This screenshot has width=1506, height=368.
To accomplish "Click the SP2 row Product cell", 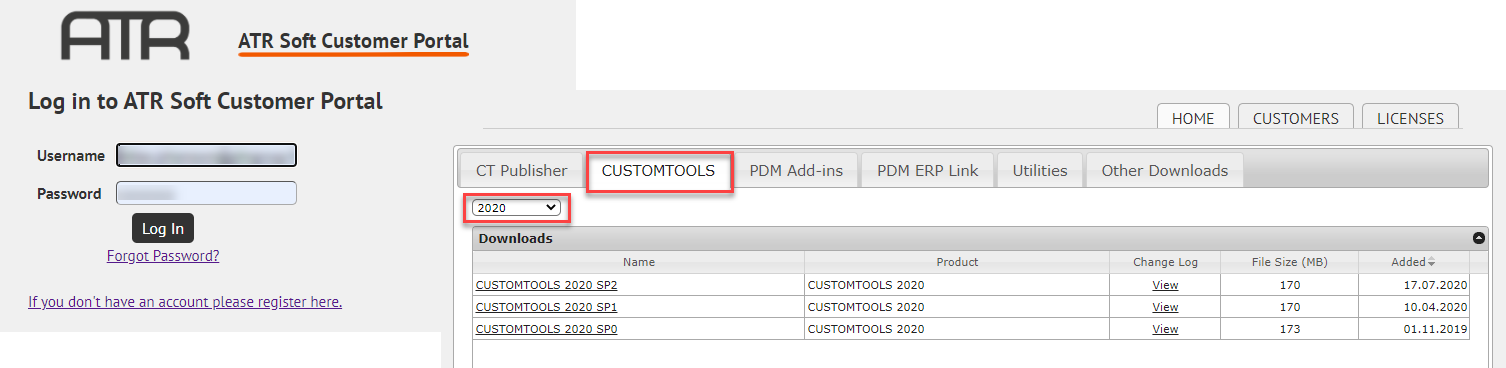I will point(957,285).
